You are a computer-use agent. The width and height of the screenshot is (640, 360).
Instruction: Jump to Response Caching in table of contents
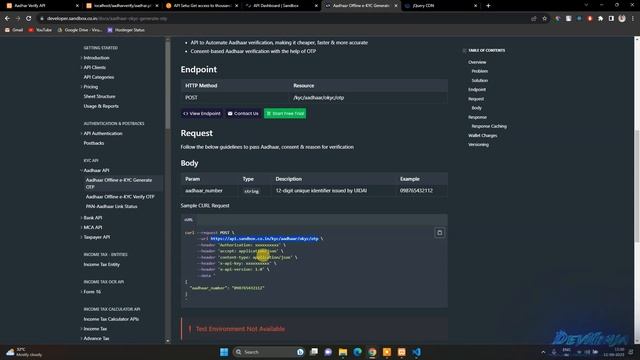(489, 126)
